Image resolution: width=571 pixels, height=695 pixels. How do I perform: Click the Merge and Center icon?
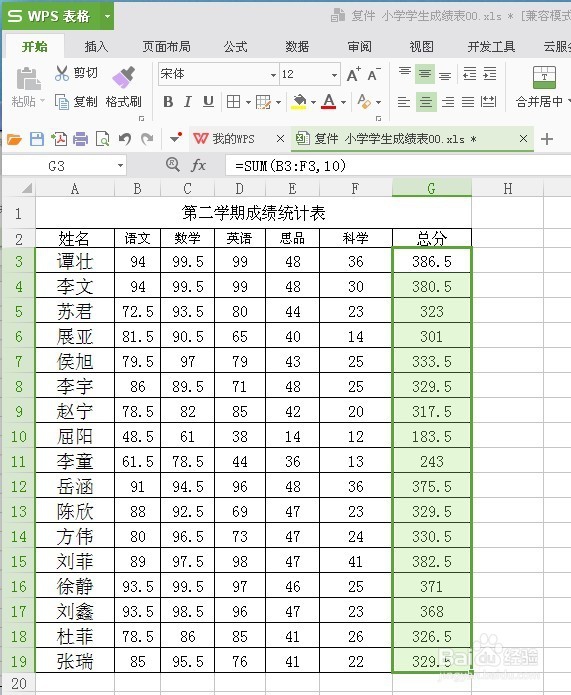pyautogui.click(x=544, y=77)
